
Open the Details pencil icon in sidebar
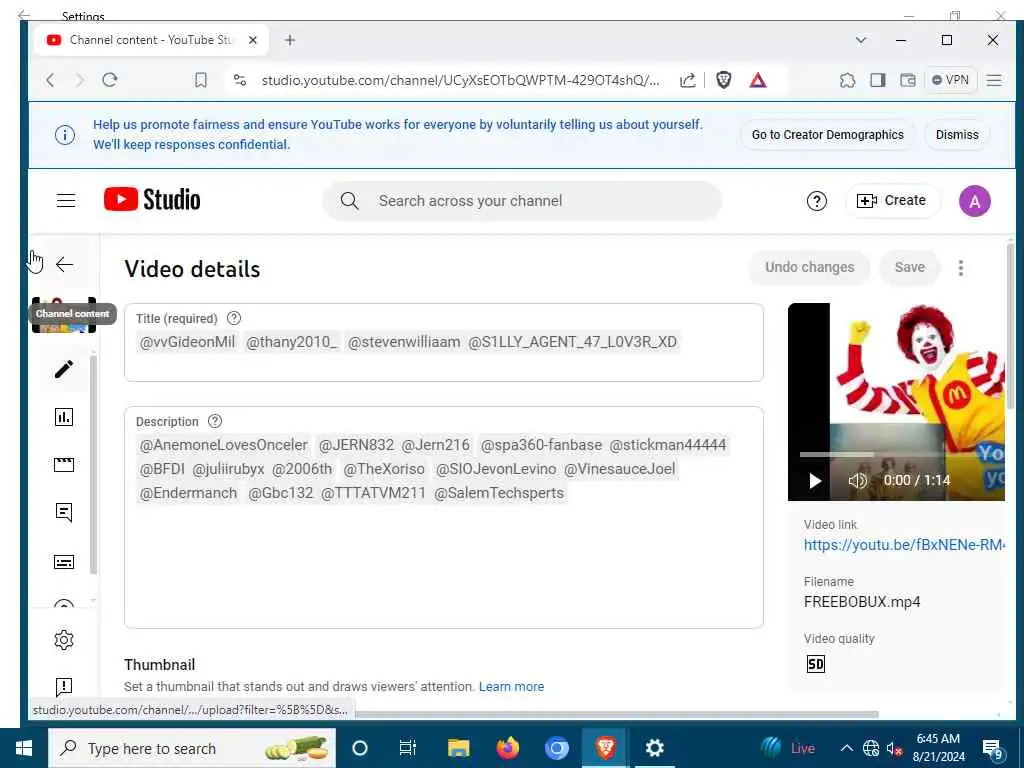pos(64,369)
